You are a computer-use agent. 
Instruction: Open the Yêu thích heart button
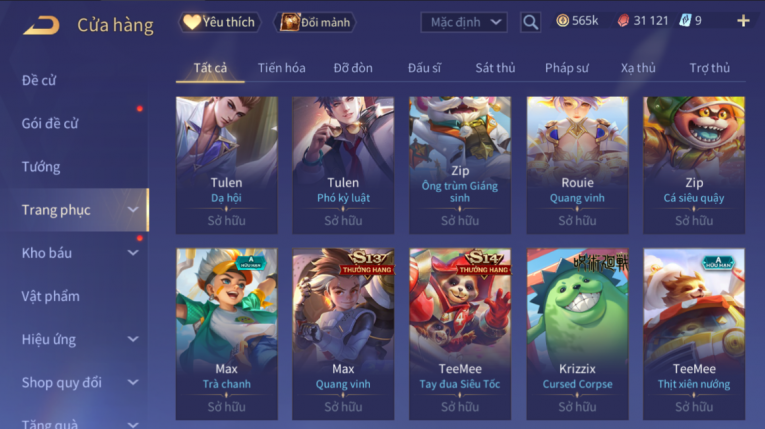pos(220,22)
